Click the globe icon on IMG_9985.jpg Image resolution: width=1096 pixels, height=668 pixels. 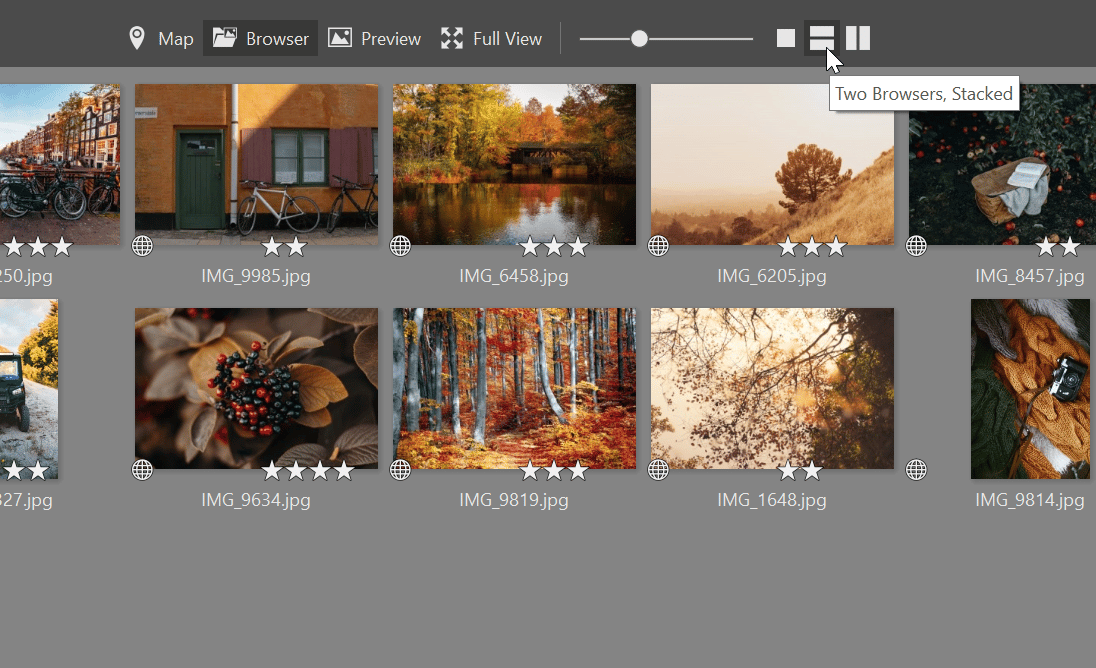(143, 246)
